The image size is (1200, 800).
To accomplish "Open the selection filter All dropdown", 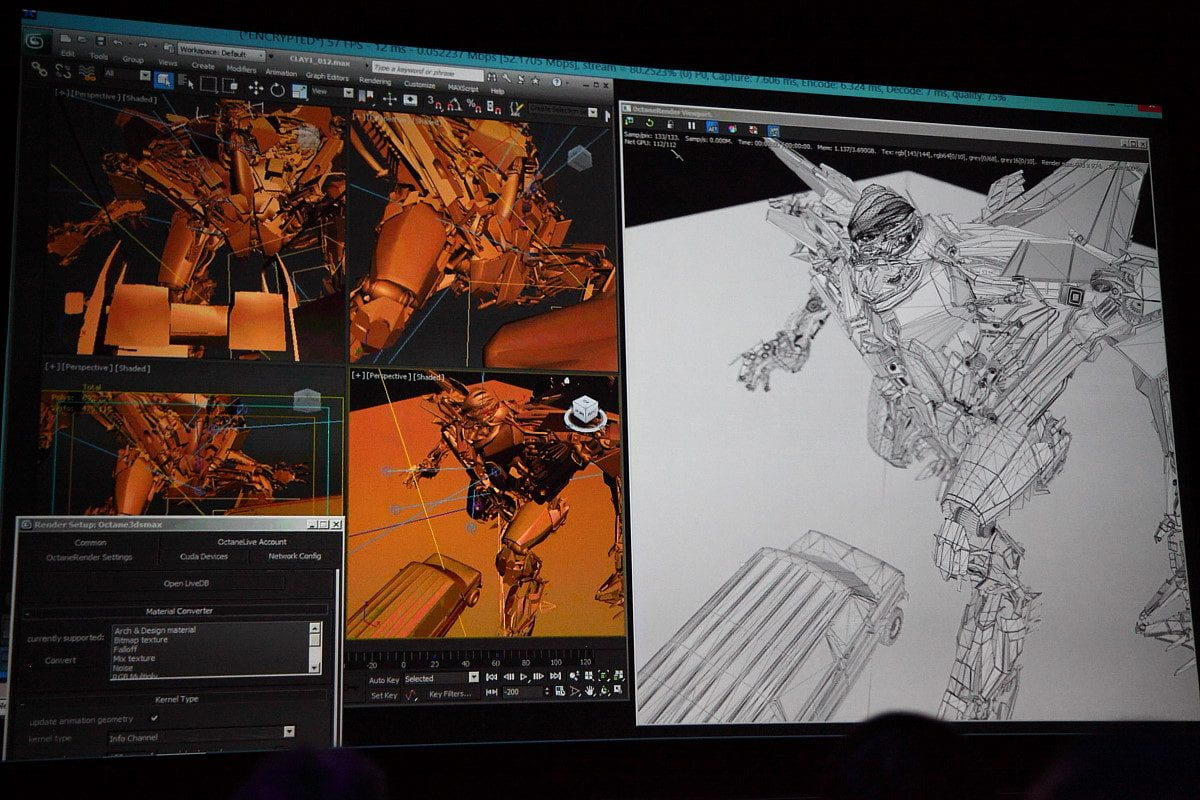I will click(x=126, y=75).
